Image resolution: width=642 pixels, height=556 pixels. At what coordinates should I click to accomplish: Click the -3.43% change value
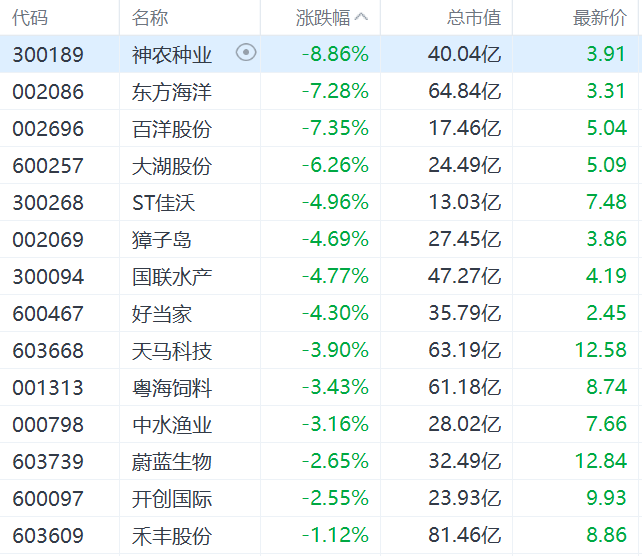tap(335, 387)
